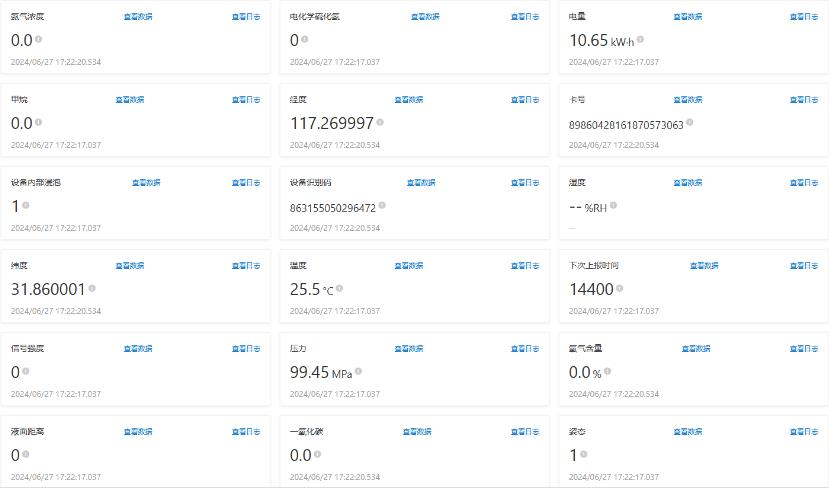View data for 温度 25.5 ℃ card
Viewport: 829px width, 488px height.
point(409,266)
